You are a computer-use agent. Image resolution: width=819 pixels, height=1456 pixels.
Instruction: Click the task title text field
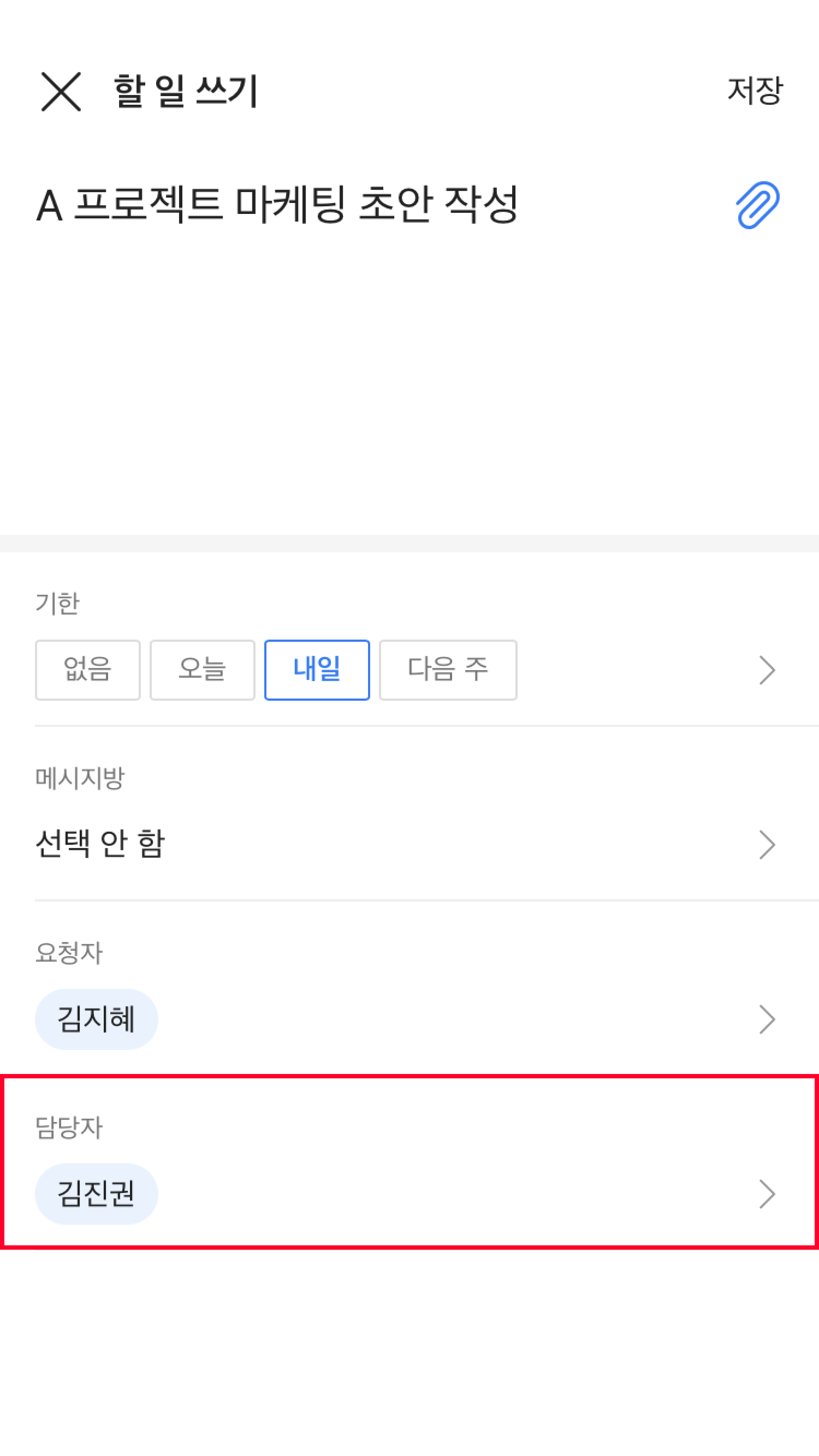277,205
